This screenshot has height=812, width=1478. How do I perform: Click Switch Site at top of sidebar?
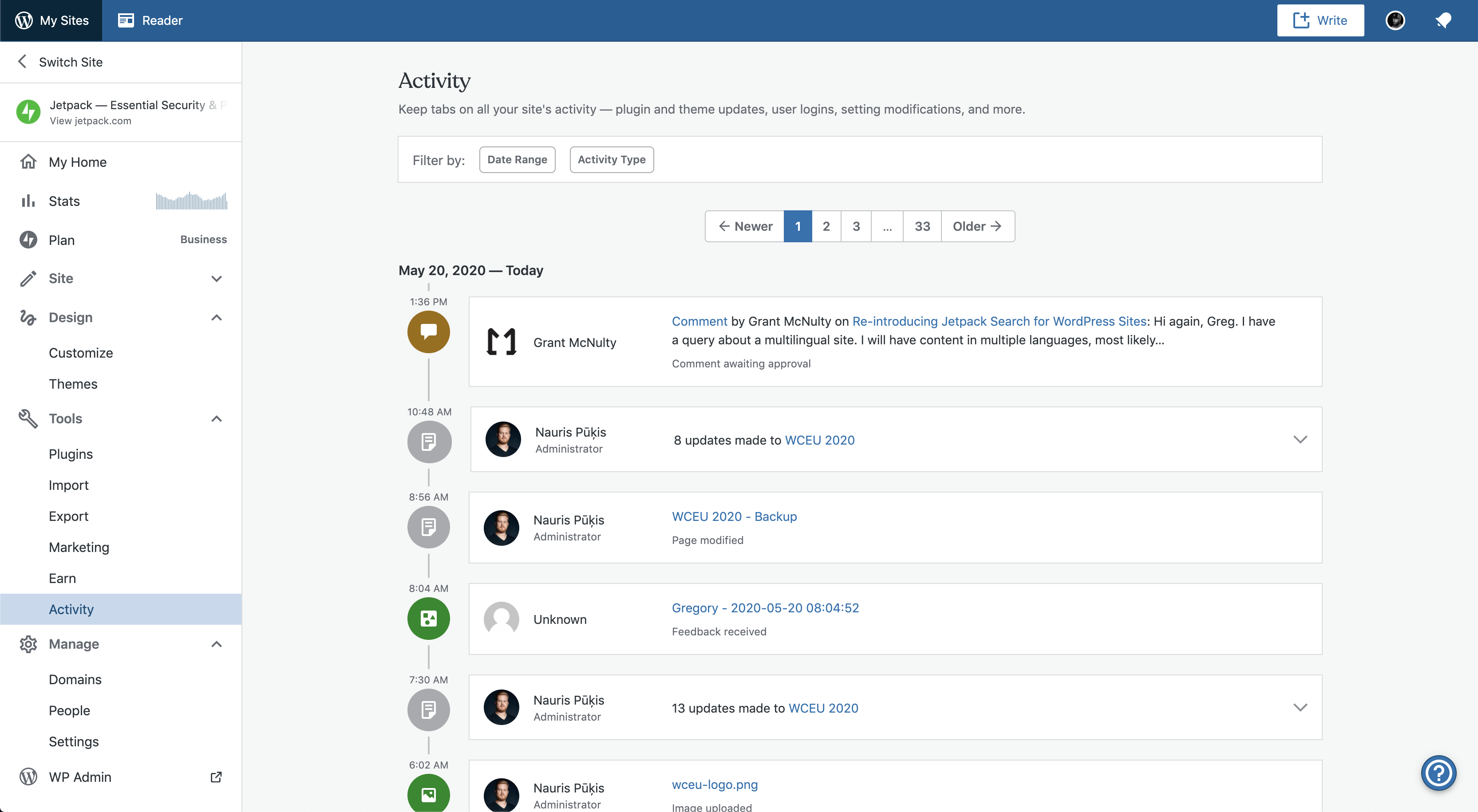click(x=70, y=61)
